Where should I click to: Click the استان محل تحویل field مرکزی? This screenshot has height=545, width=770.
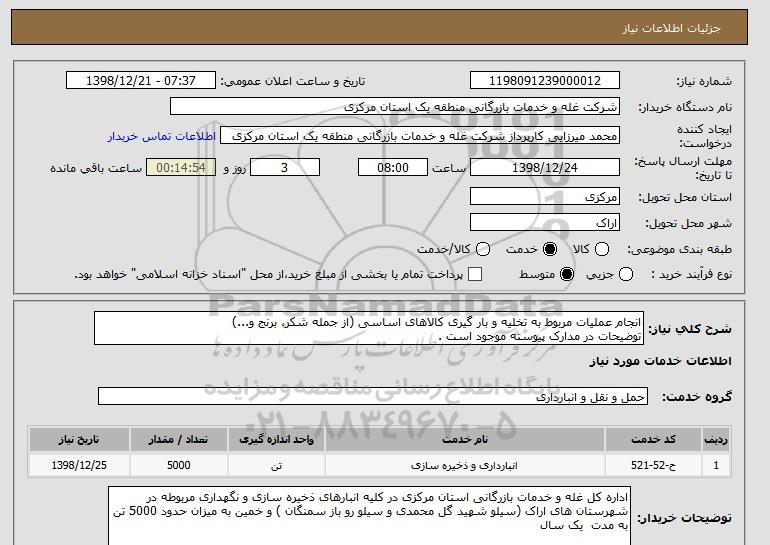tap(545, 196)
